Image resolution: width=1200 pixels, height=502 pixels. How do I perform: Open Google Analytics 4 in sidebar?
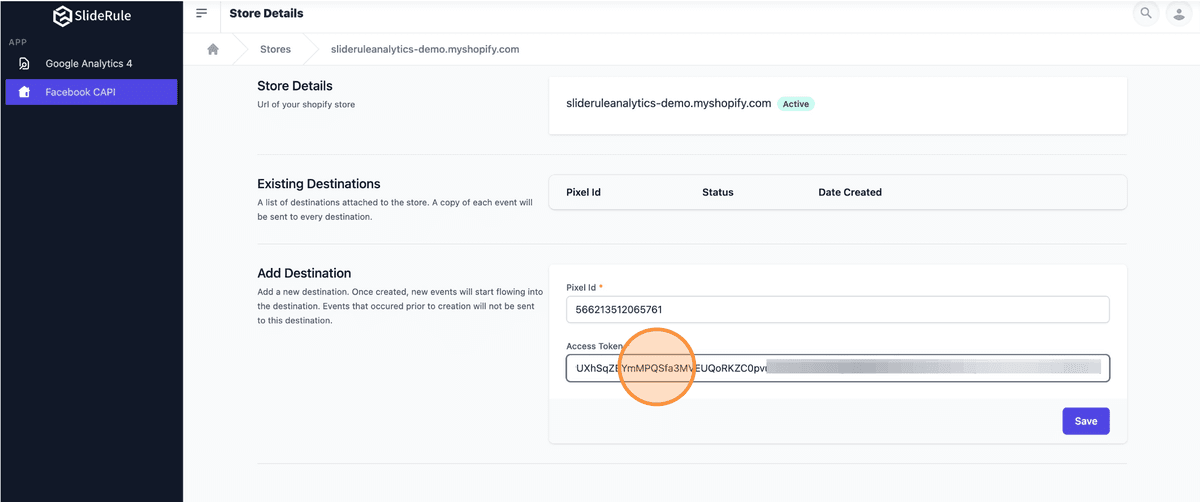pyautogui.click(x=91, y=64)
